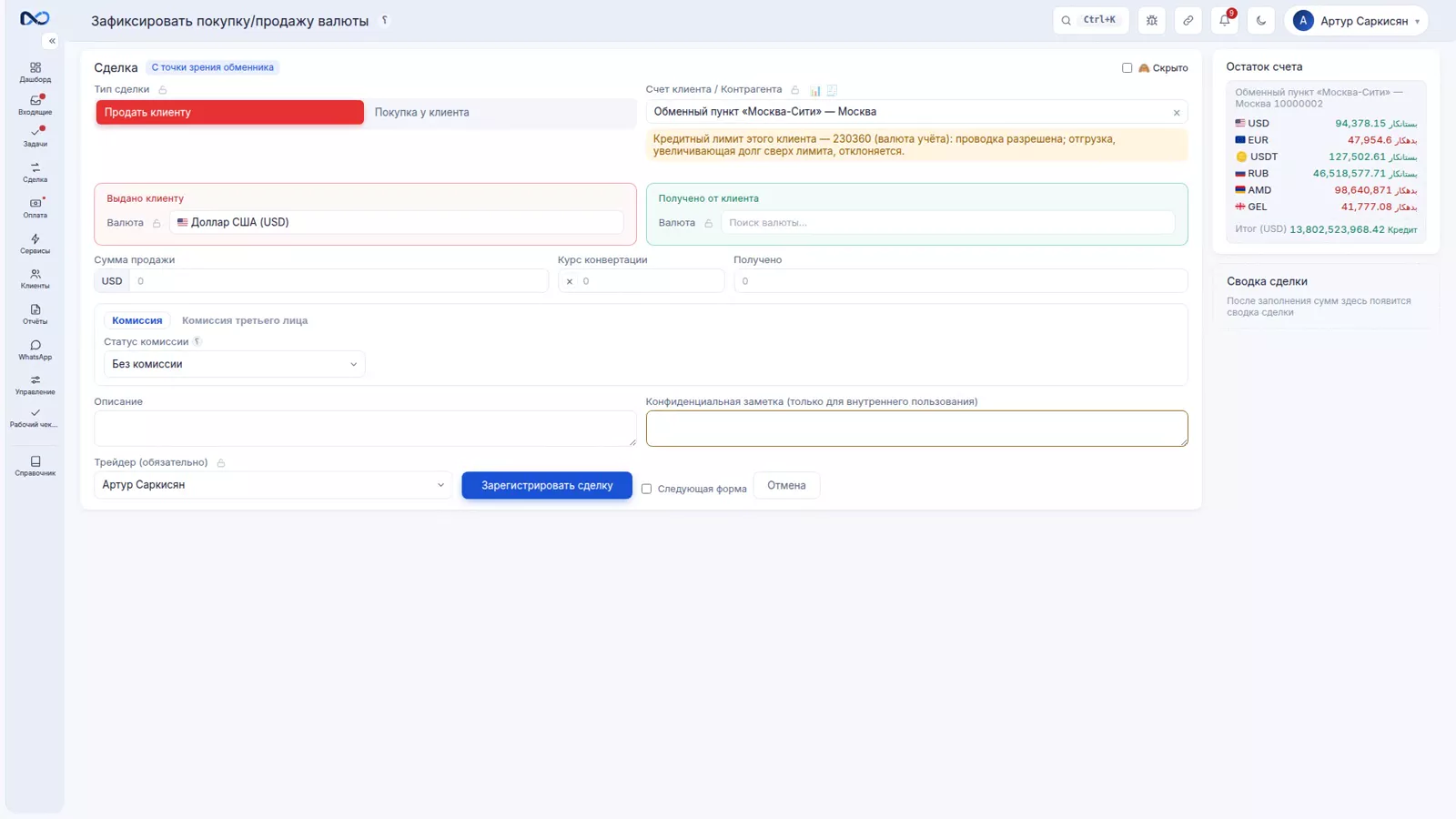Click the Описание text area
Screen dimensions: 1456x819
365,429
